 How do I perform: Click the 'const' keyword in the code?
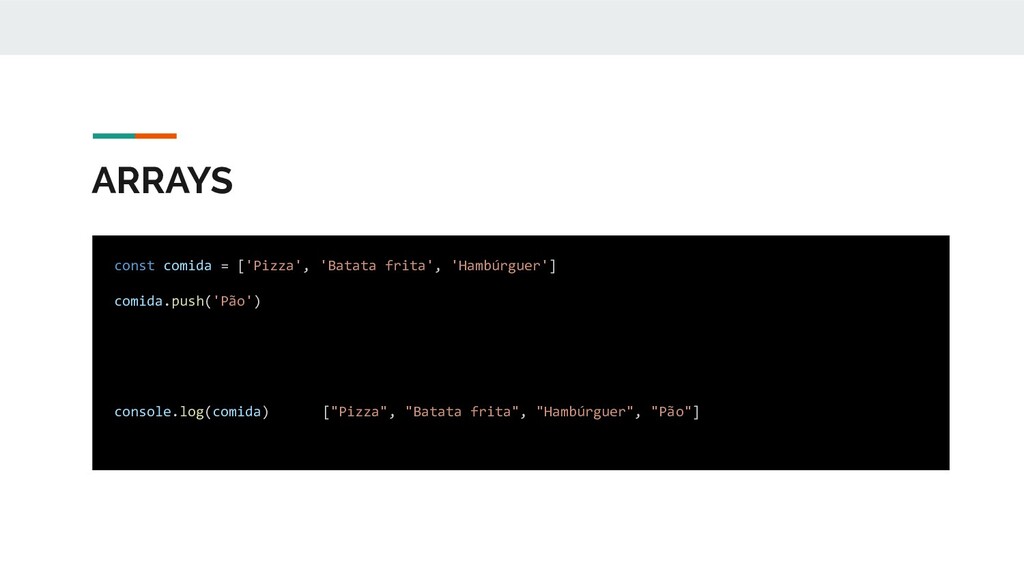tap(135, 266)
